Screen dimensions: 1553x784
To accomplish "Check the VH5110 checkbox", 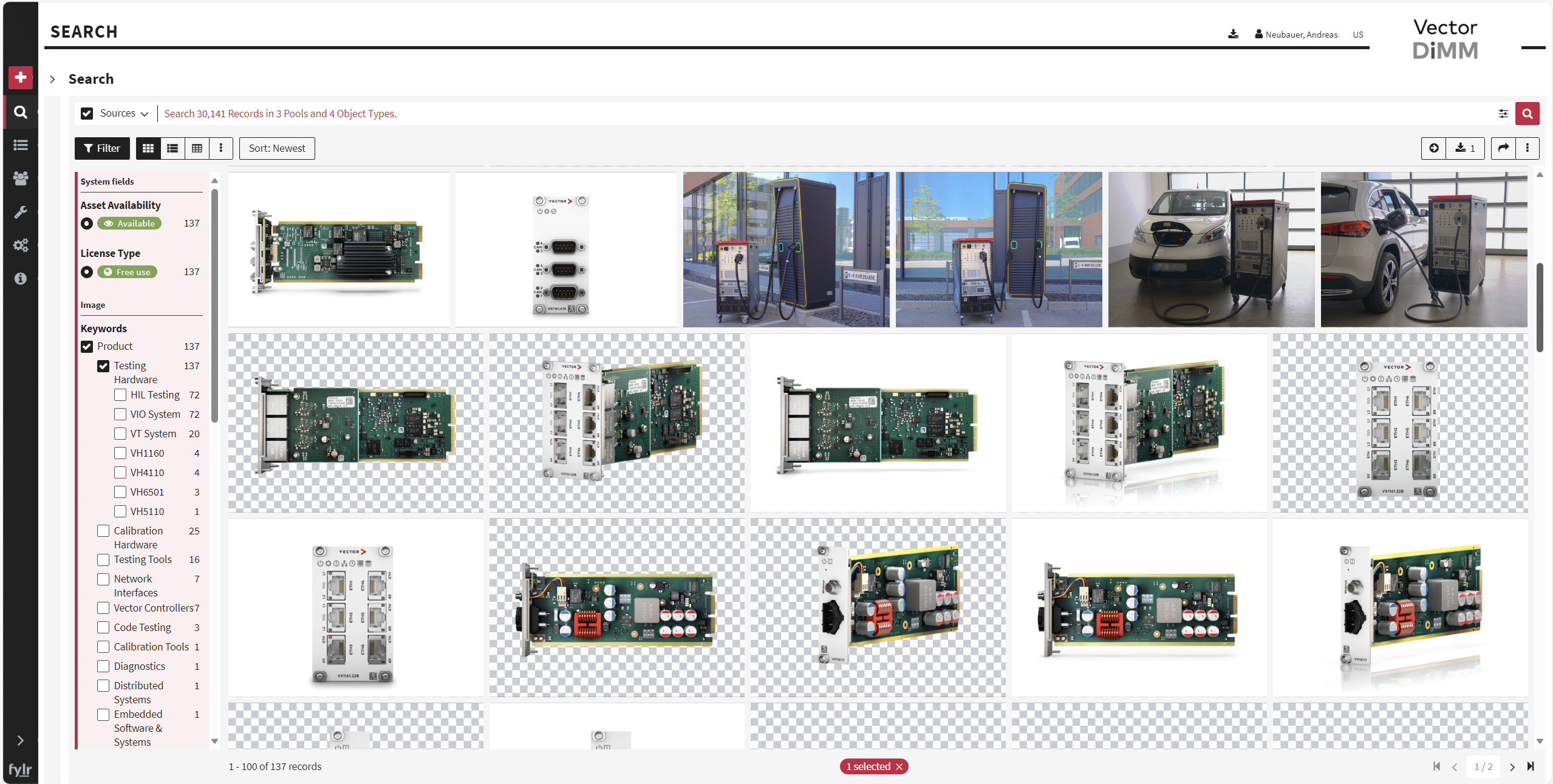I will (x=120, y=511).
